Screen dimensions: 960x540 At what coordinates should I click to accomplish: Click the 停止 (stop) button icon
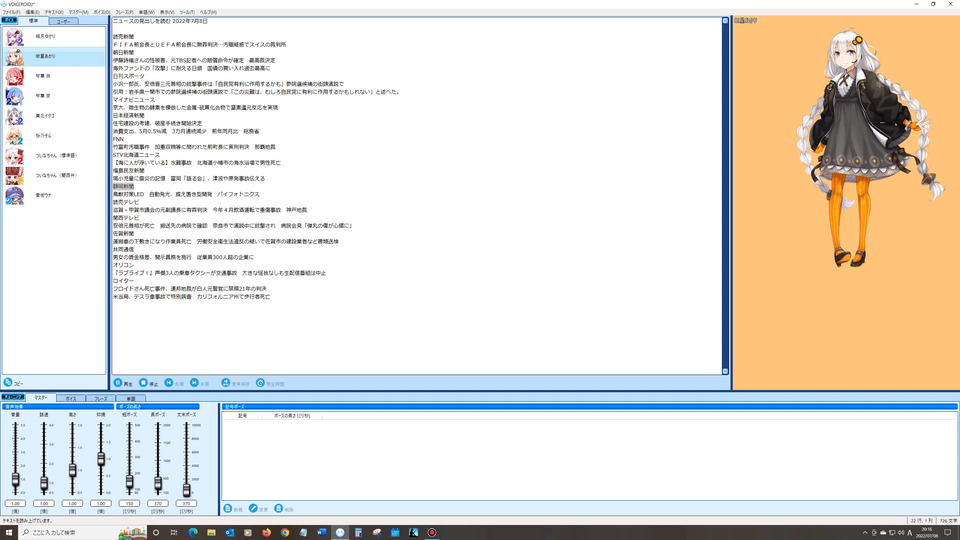[143, 383]
